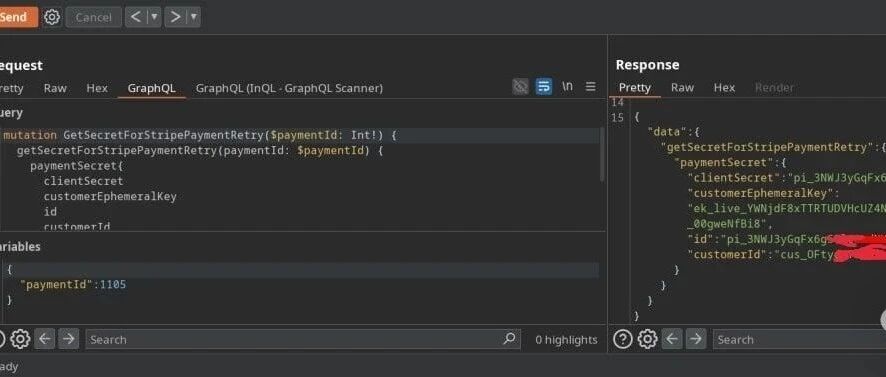Open back history dropdown arrow
This screenshot has width=886, height=377.
(x=154, y=17)
